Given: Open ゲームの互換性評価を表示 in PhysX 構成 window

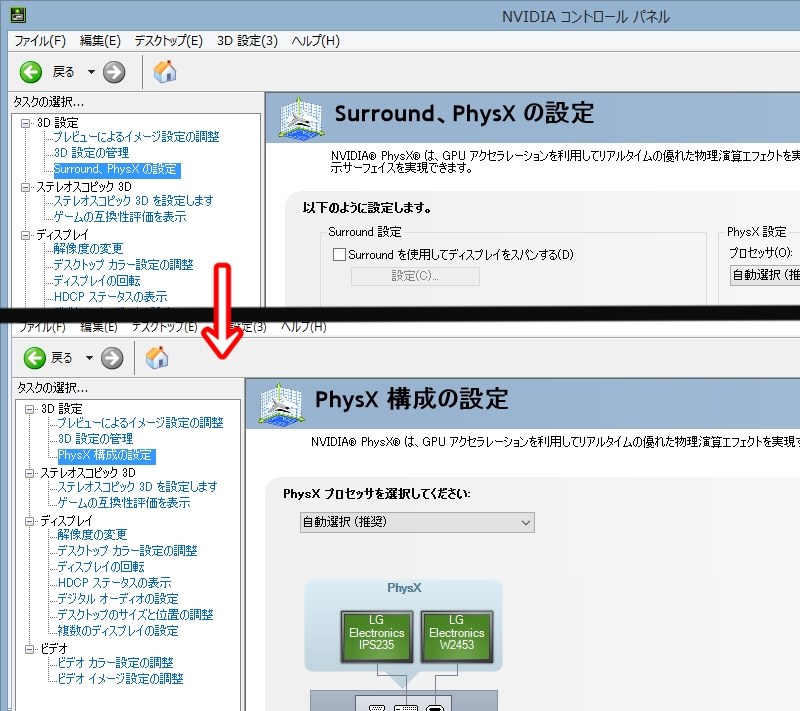Looking at the screenshot, I should click(124, 503).
